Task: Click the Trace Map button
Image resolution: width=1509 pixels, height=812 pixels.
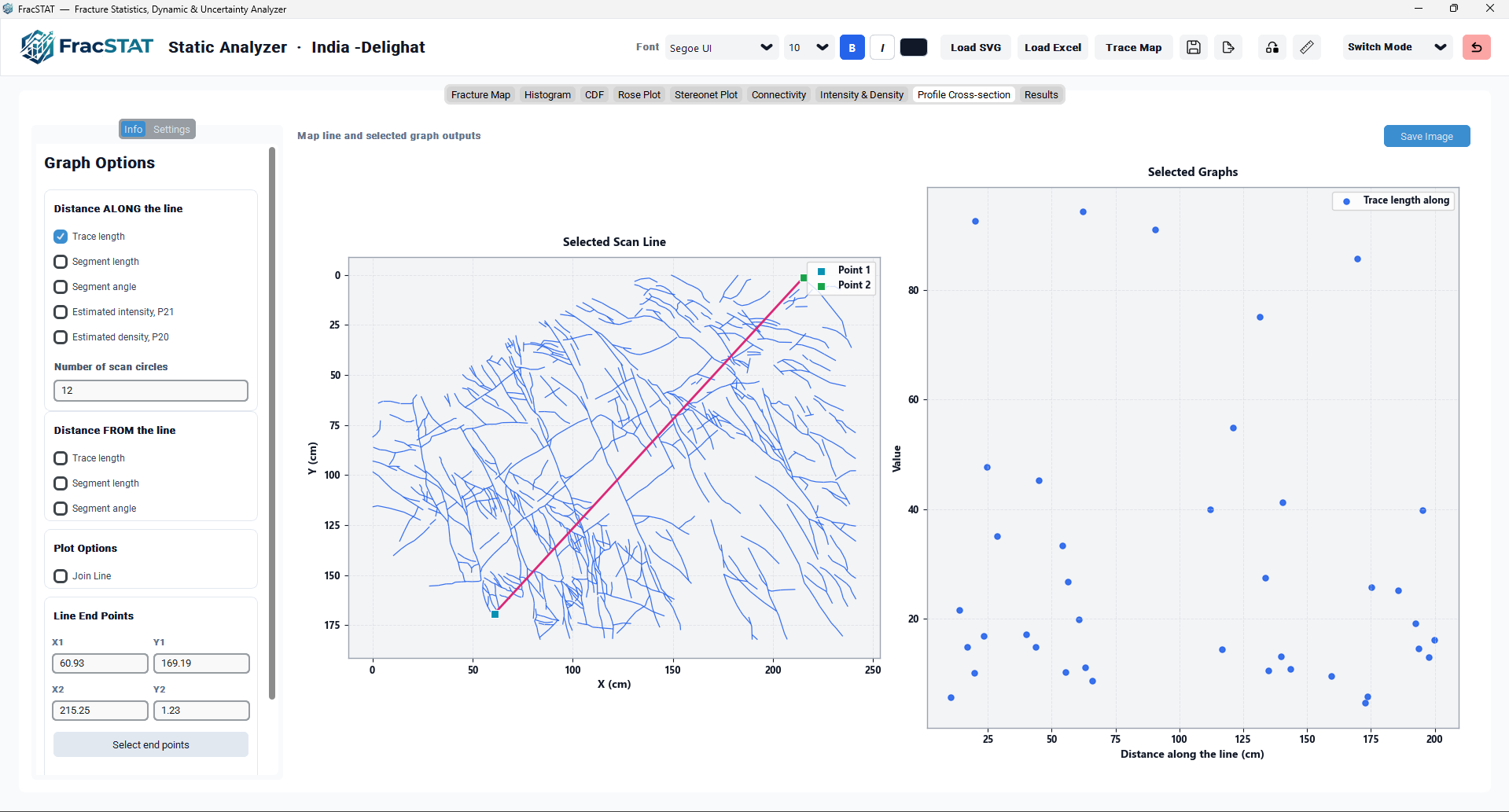Action: tap(1133, 47)
